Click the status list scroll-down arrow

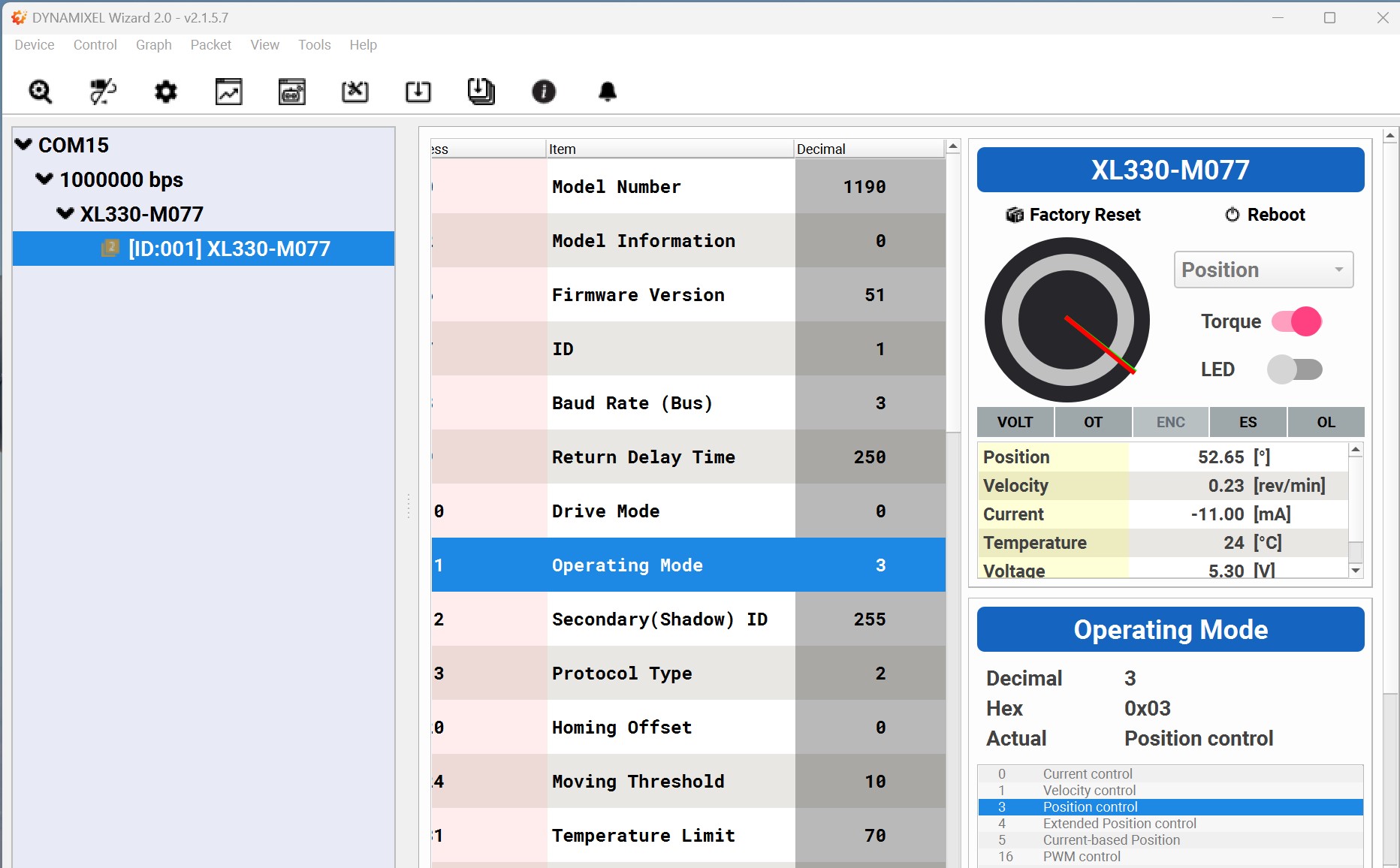pos(1356,571)
